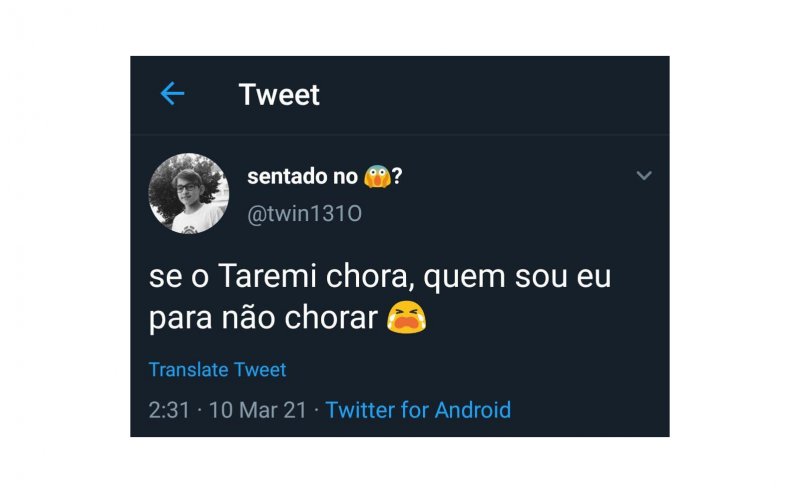Open the tweet options chevron menu
Image resolution: width=800 pixels, height=493 pixels.
(644, 176)
